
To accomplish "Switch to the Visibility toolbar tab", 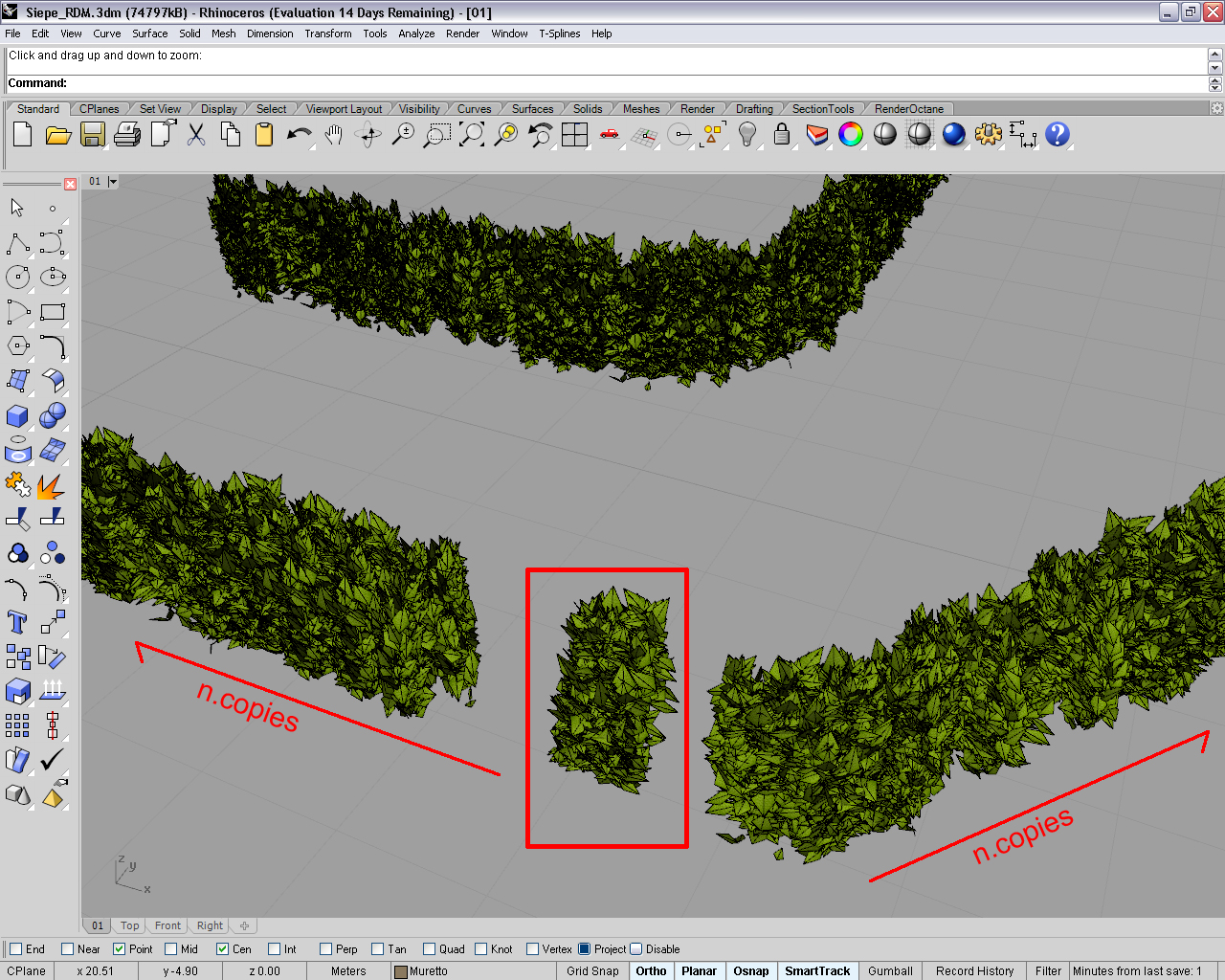I will [419, 109].
